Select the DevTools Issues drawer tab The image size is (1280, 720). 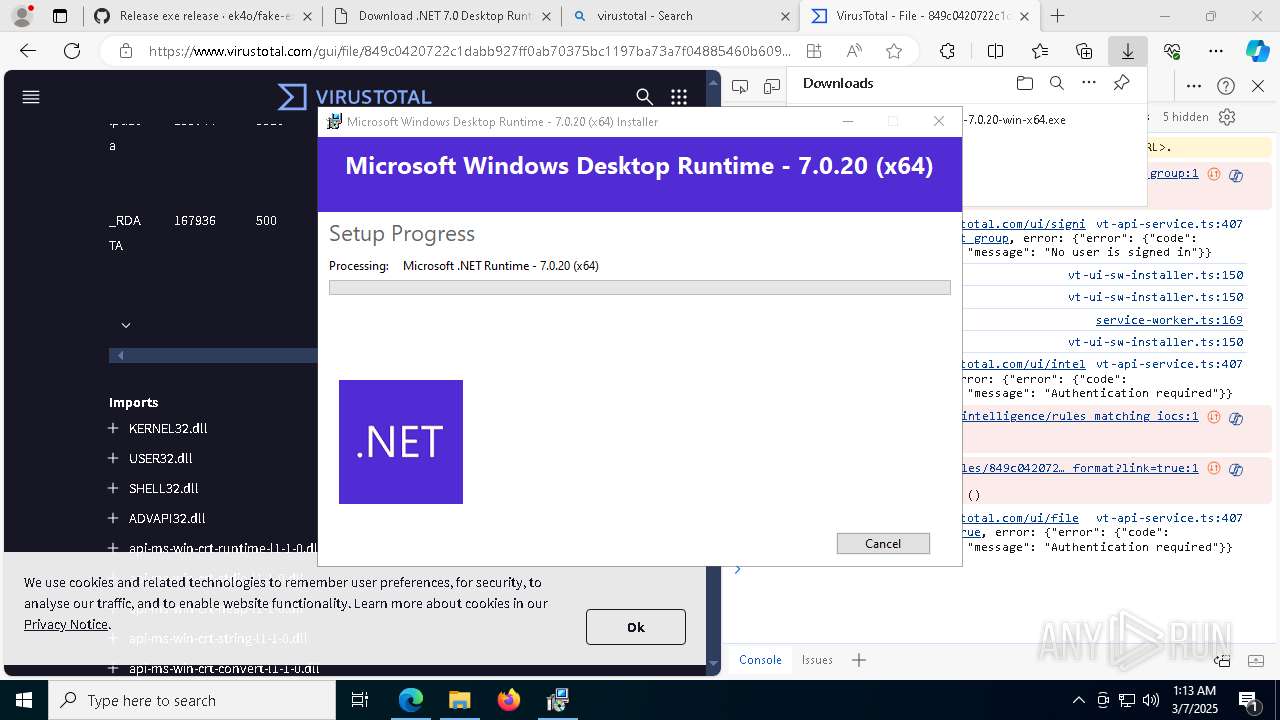pyautogui.click(x=817, y=660)
